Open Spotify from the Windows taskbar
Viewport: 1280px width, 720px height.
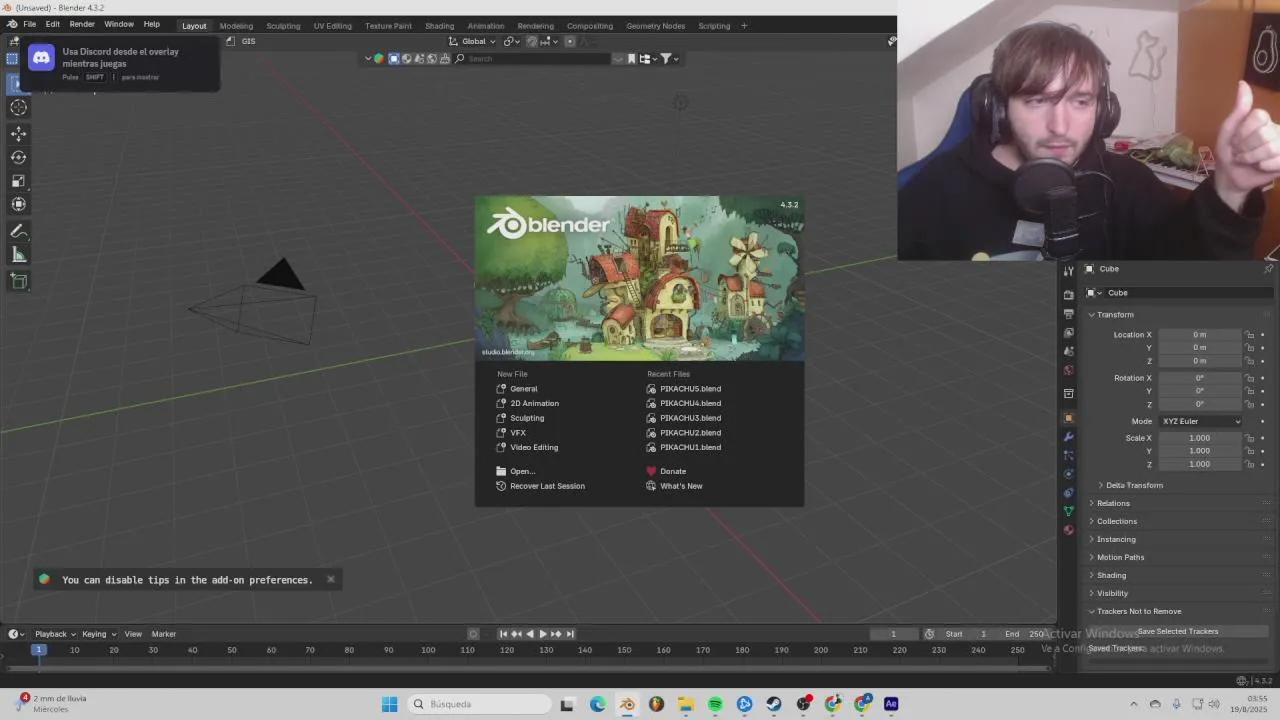point(715,704)
